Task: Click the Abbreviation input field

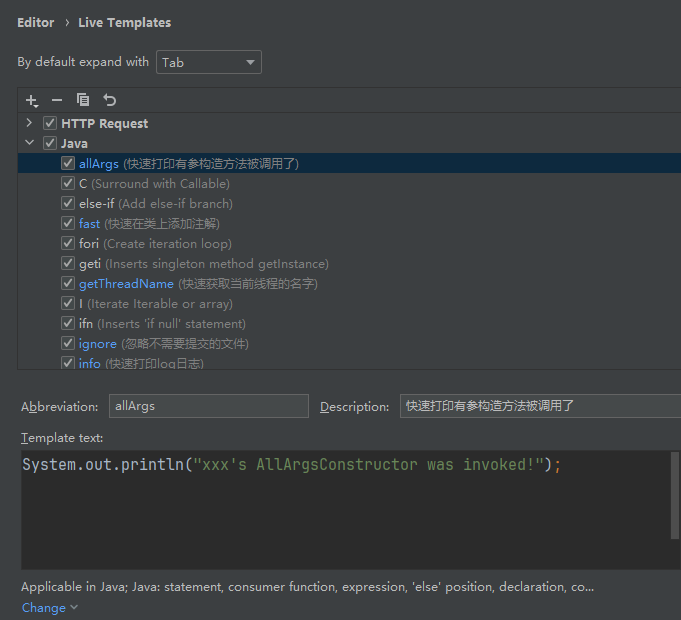Action: point(209,406)
